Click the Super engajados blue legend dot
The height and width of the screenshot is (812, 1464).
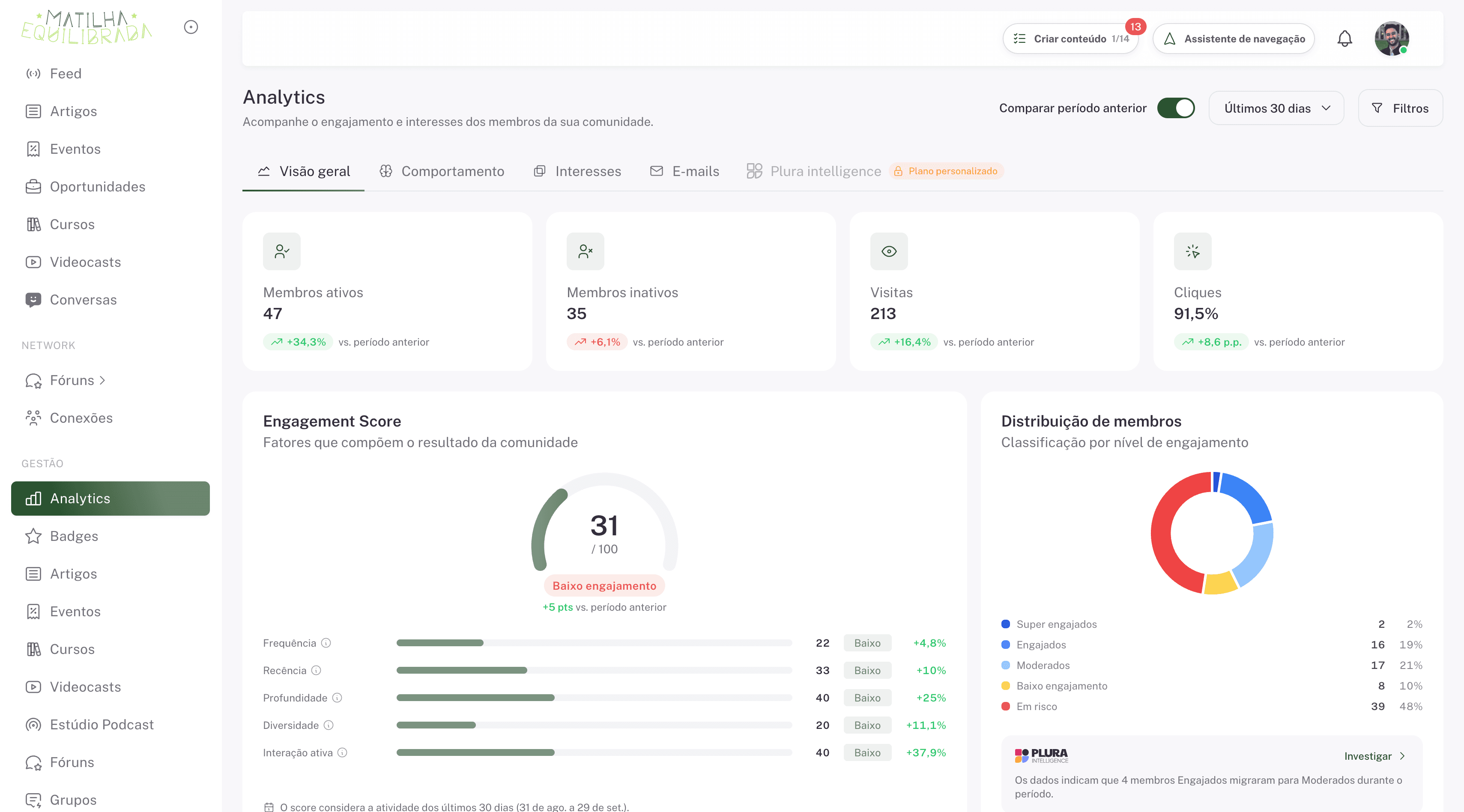(x=1005, y=624)
